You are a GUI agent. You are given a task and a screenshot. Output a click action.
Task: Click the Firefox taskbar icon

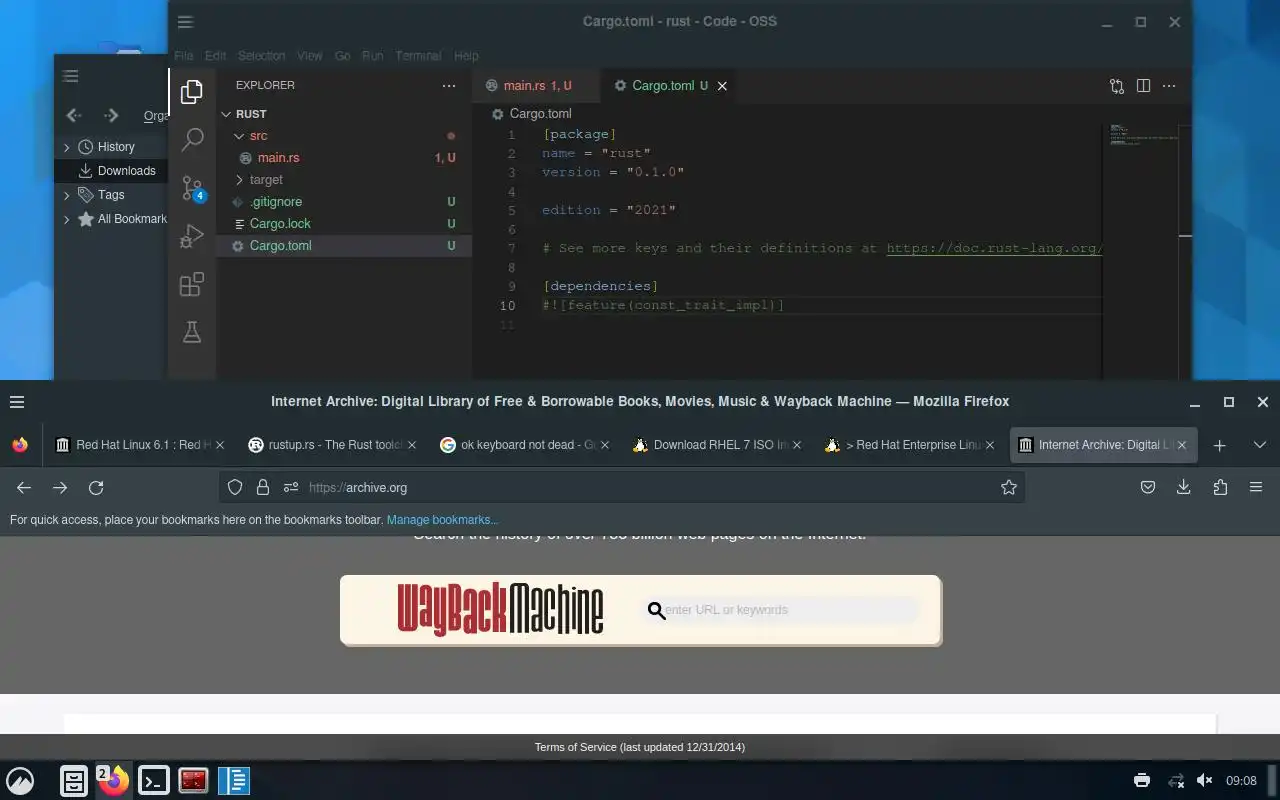[x=113, y=781]
